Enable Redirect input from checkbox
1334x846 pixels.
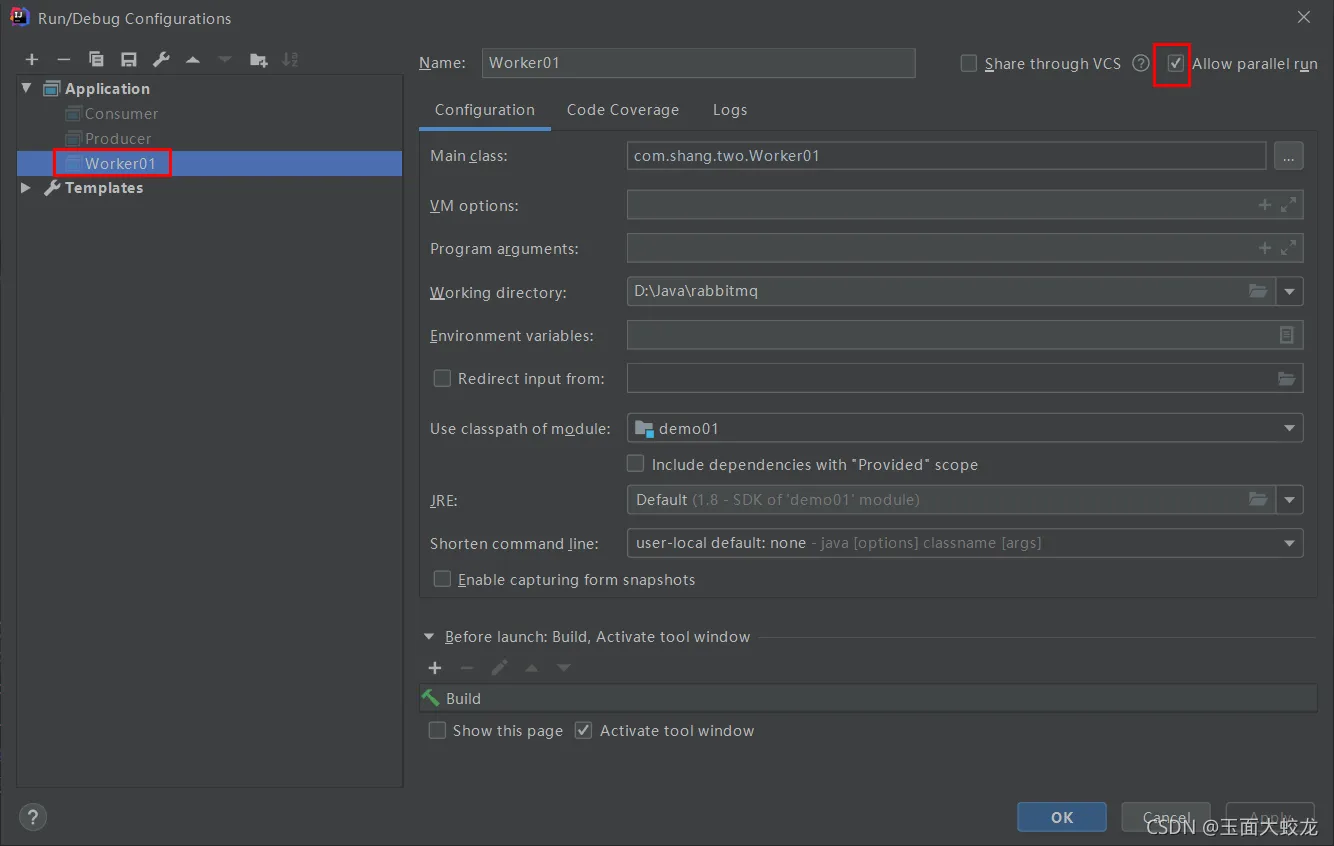coord(442,378)
